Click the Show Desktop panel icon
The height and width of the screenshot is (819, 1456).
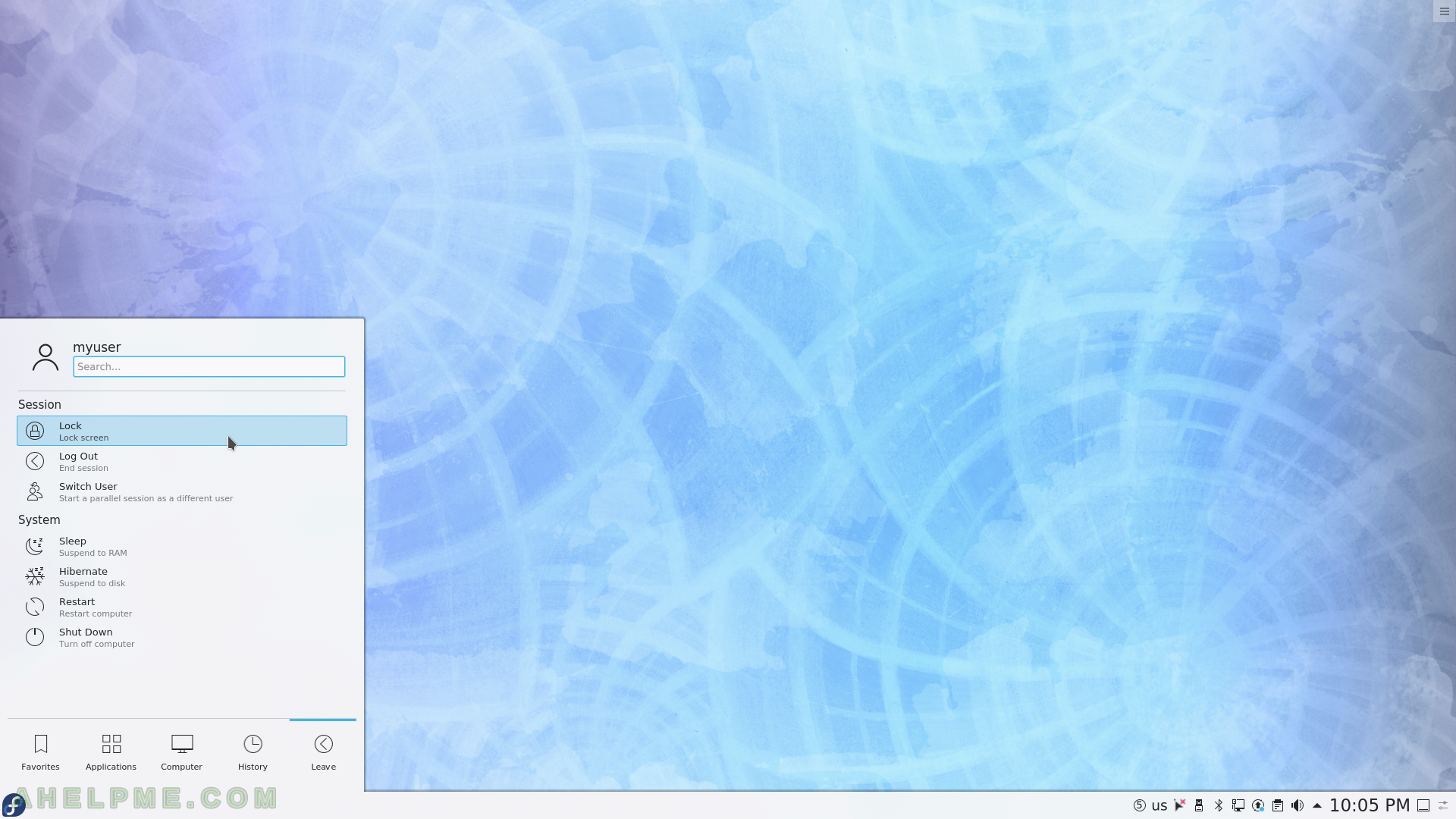pyautogui.click(x=1423, y=805)
